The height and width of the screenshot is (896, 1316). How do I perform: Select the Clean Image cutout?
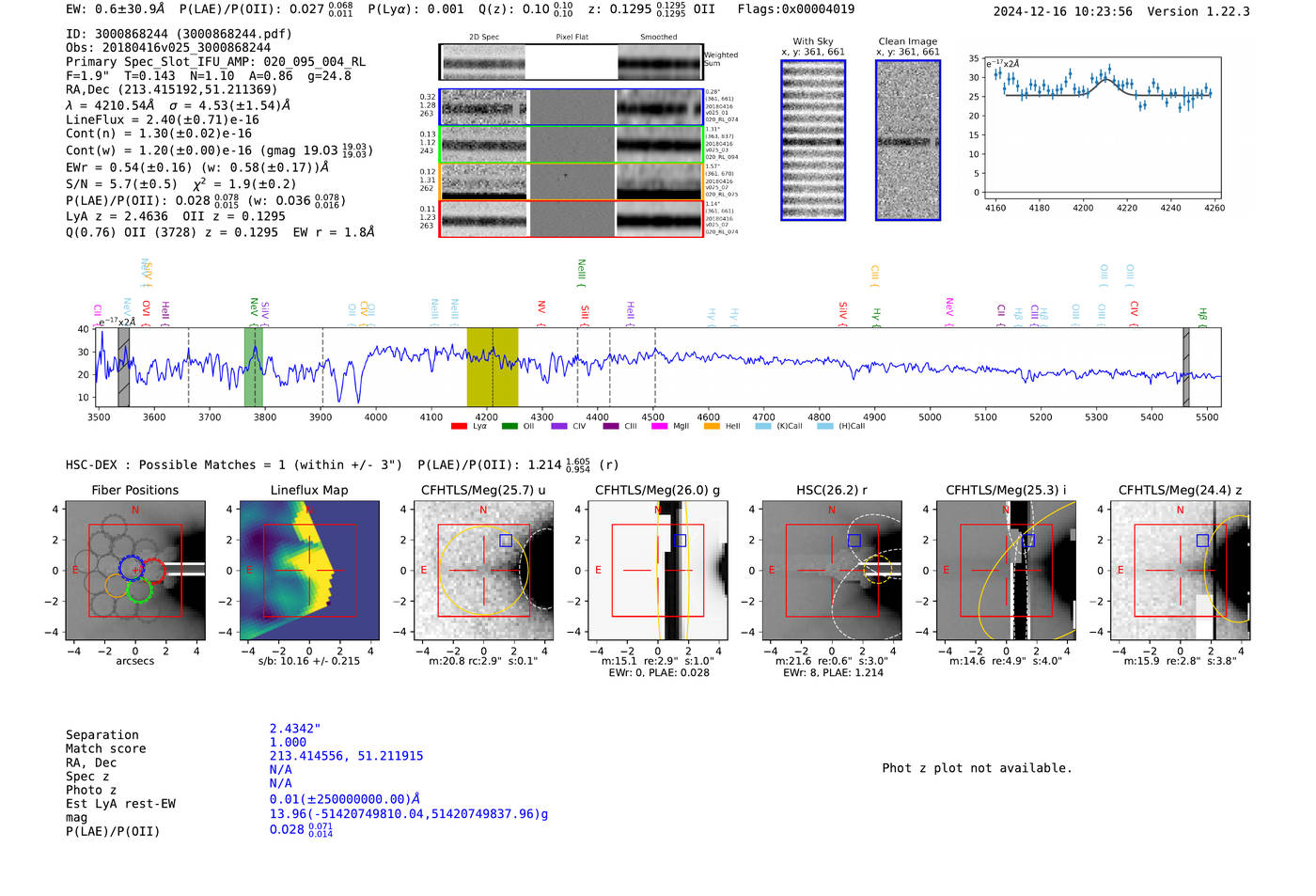pyautogui.click(x=908, y=140)
